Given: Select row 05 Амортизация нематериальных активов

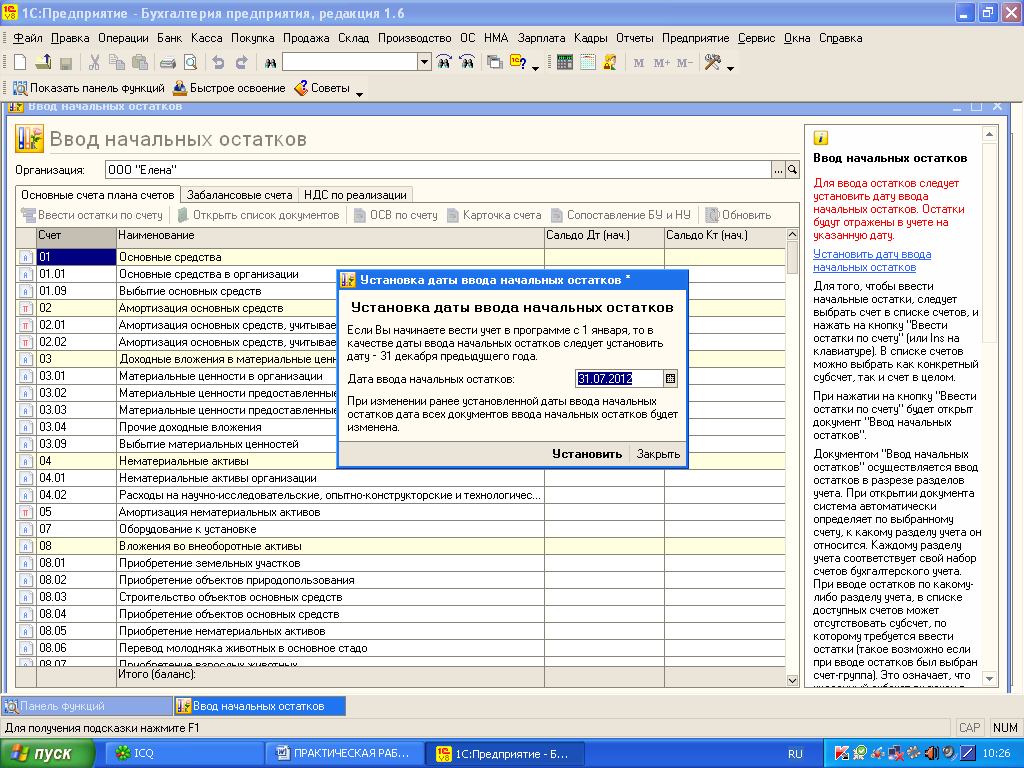Looking at the screenshot, I should (x=400, y=512).
